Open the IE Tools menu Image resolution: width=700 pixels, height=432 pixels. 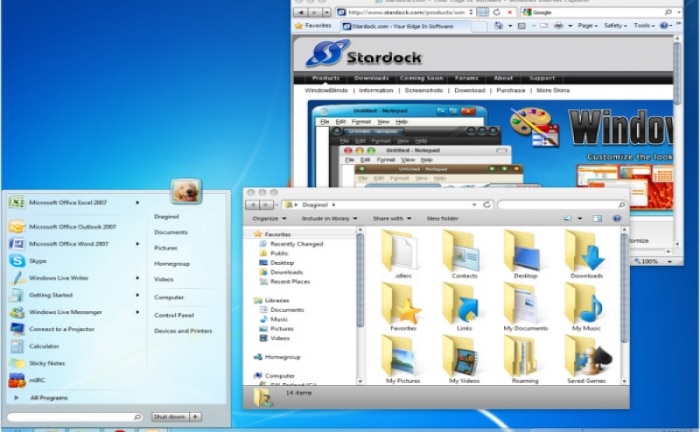(x=644, y=26)
